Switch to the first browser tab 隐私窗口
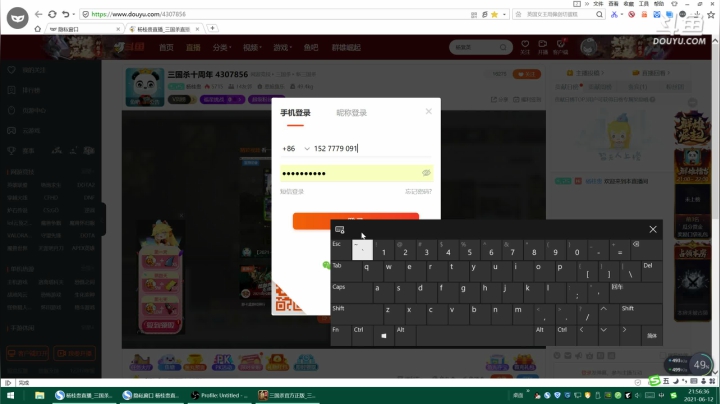The height and width of the screenshot is (404, 720). click(83, 29)
